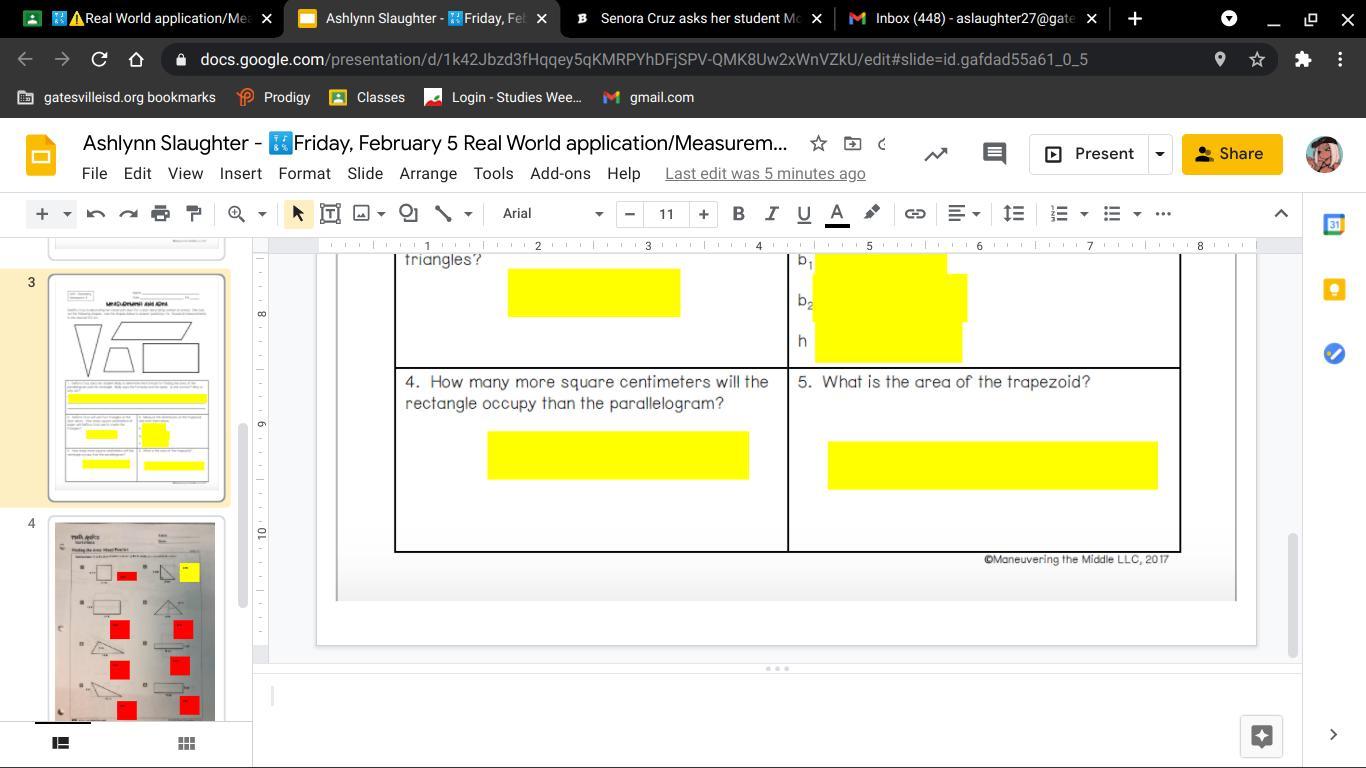Open the 'Last edit was 5 minutes ago' link
This screenshot has width=1366, height=768.
[765, 173]
